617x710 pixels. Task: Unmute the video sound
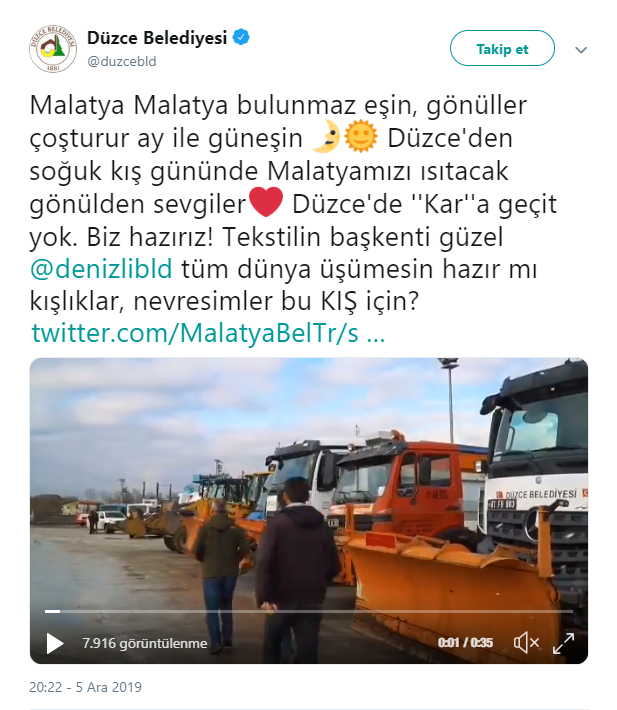tap(526, 643)
